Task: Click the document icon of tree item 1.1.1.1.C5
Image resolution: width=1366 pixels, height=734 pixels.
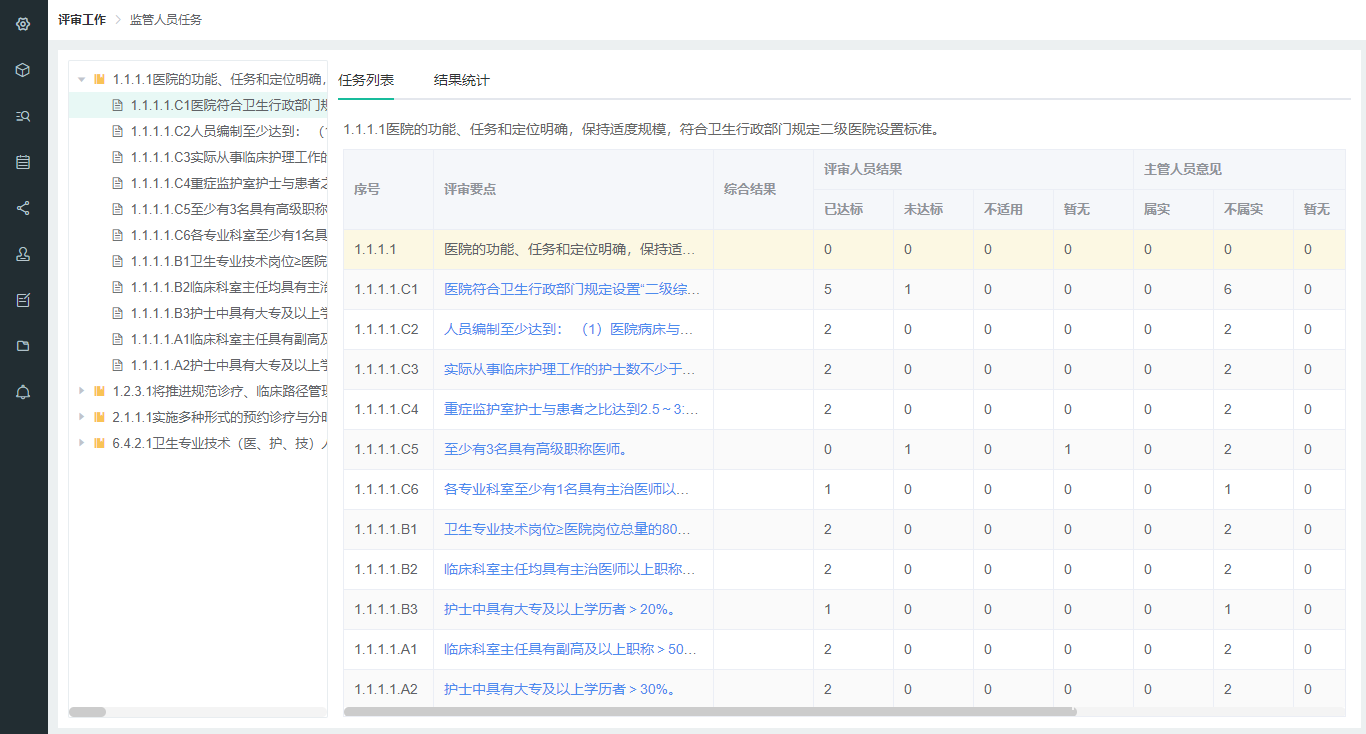Action: 117,209
